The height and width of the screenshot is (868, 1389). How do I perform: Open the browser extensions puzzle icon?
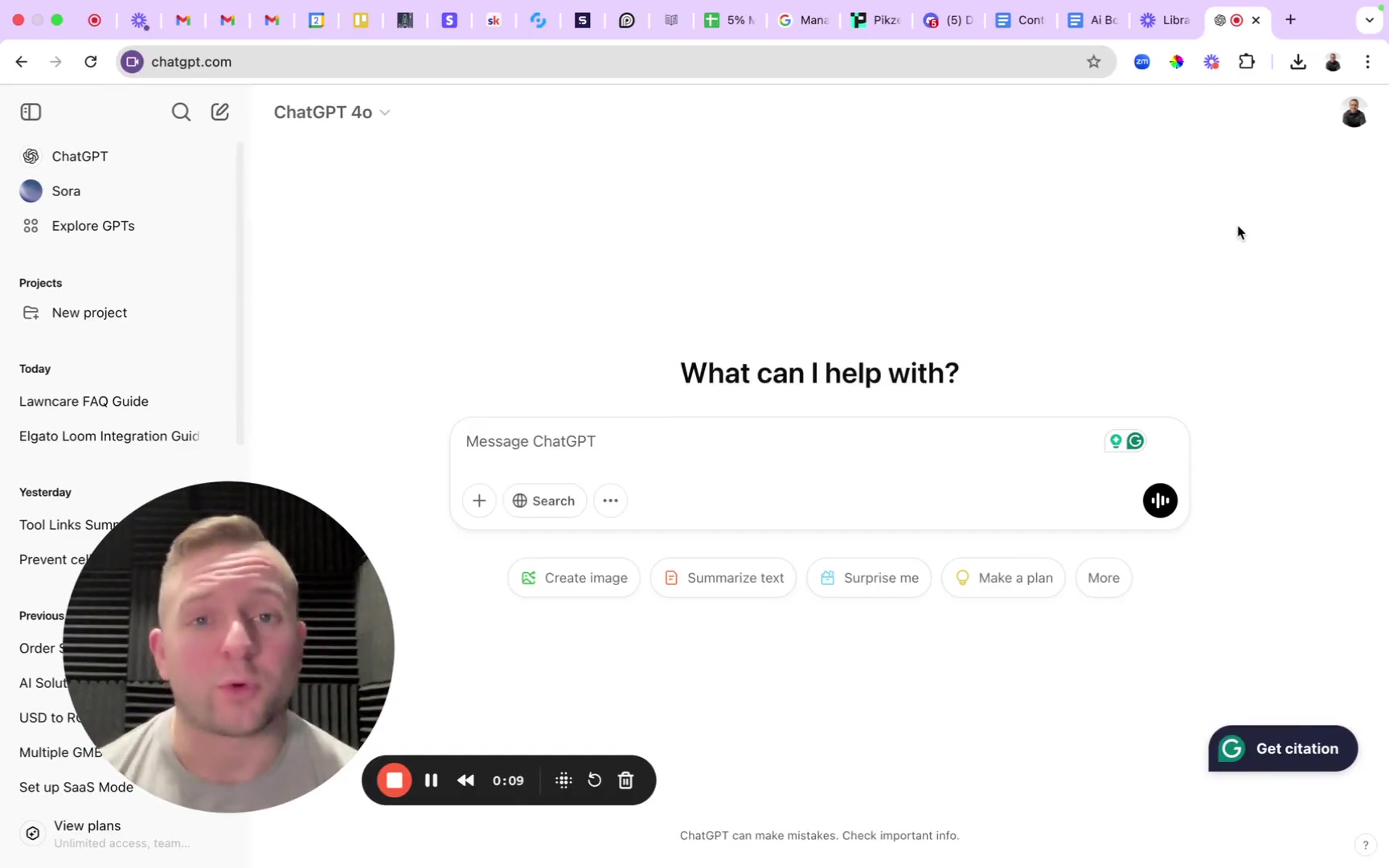(1247, 62)
